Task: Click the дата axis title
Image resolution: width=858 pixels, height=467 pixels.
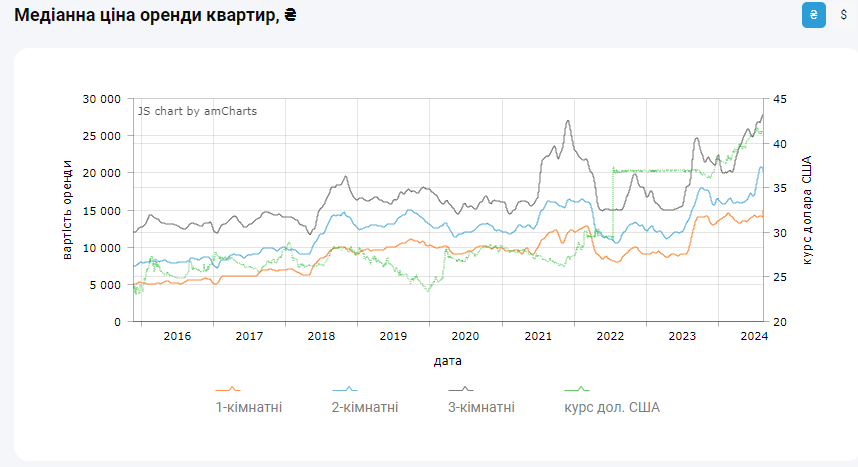Action: [x=448, y=360]
